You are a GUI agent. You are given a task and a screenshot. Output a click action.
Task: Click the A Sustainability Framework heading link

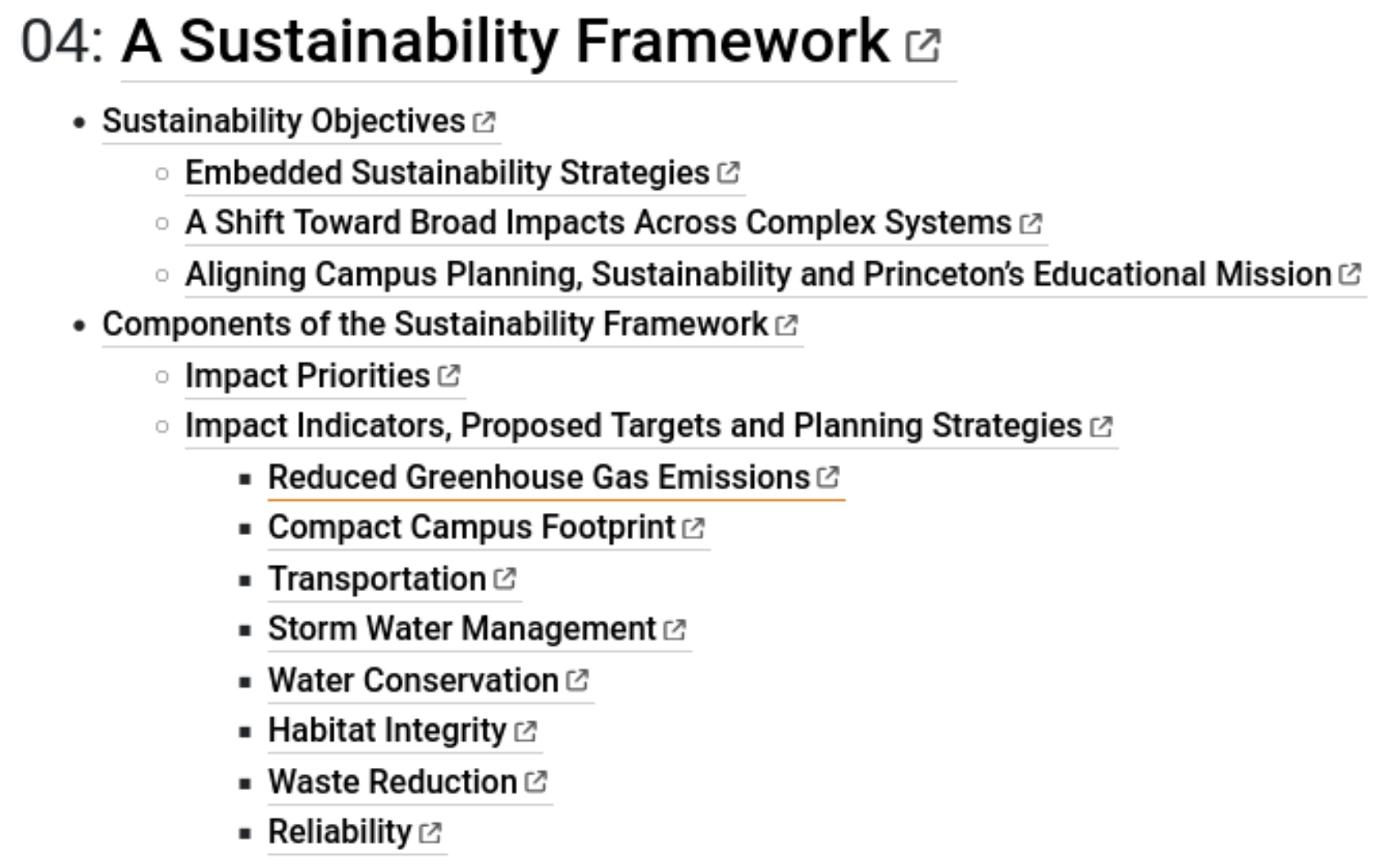(x=505, y=42)
